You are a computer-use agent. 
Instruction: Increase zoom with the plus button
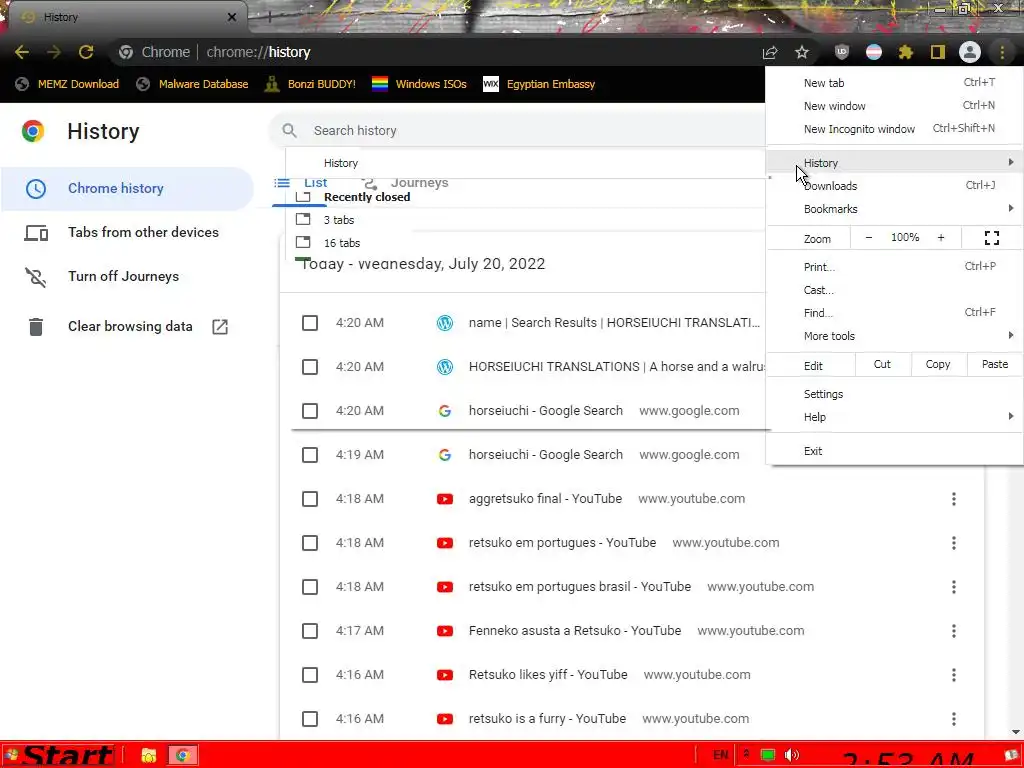pyautogui.click(x=941, y=238)
